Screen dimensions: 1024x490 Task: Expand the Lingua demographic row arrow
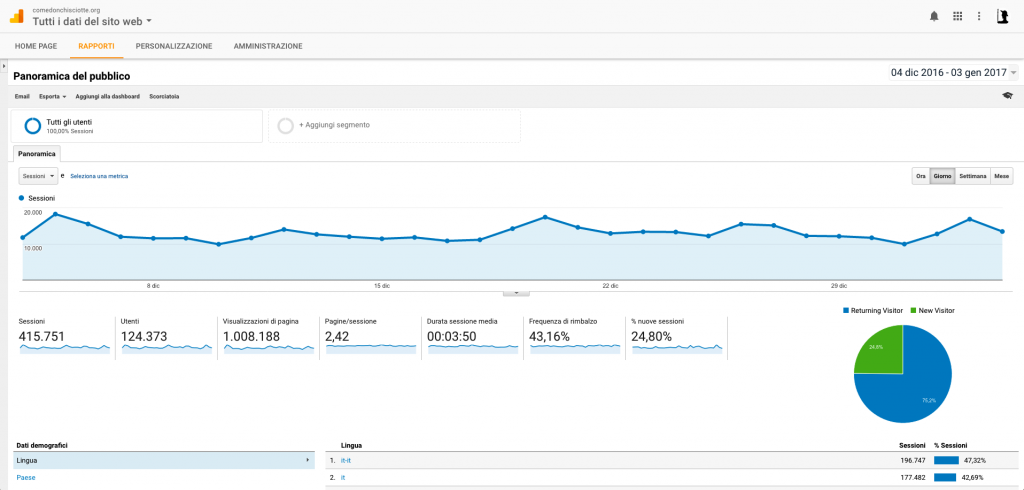click(x=307, y=460)
